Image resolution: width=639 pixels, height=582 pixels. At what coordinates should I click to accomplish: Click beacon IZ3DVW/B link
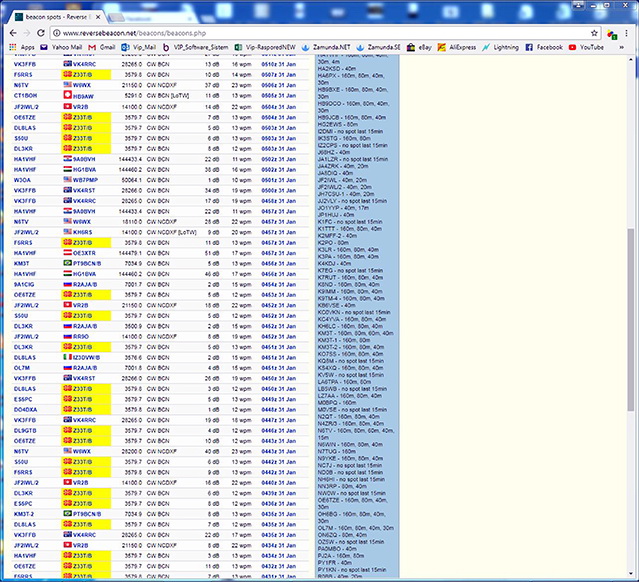(x=86, y=357)
